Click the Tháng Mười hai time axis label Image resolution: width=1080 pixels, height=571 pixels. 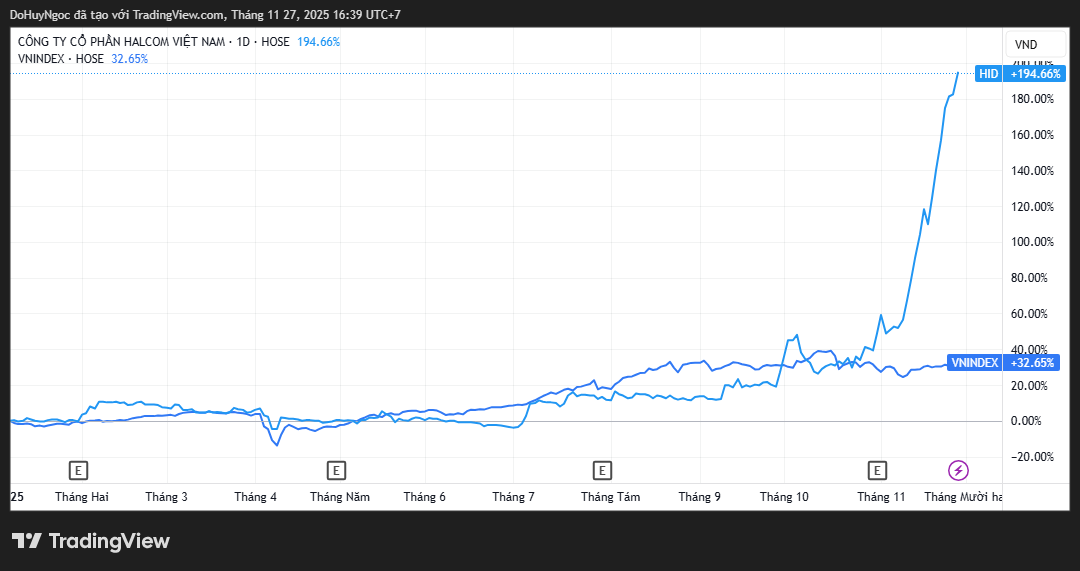coord(963,497)
